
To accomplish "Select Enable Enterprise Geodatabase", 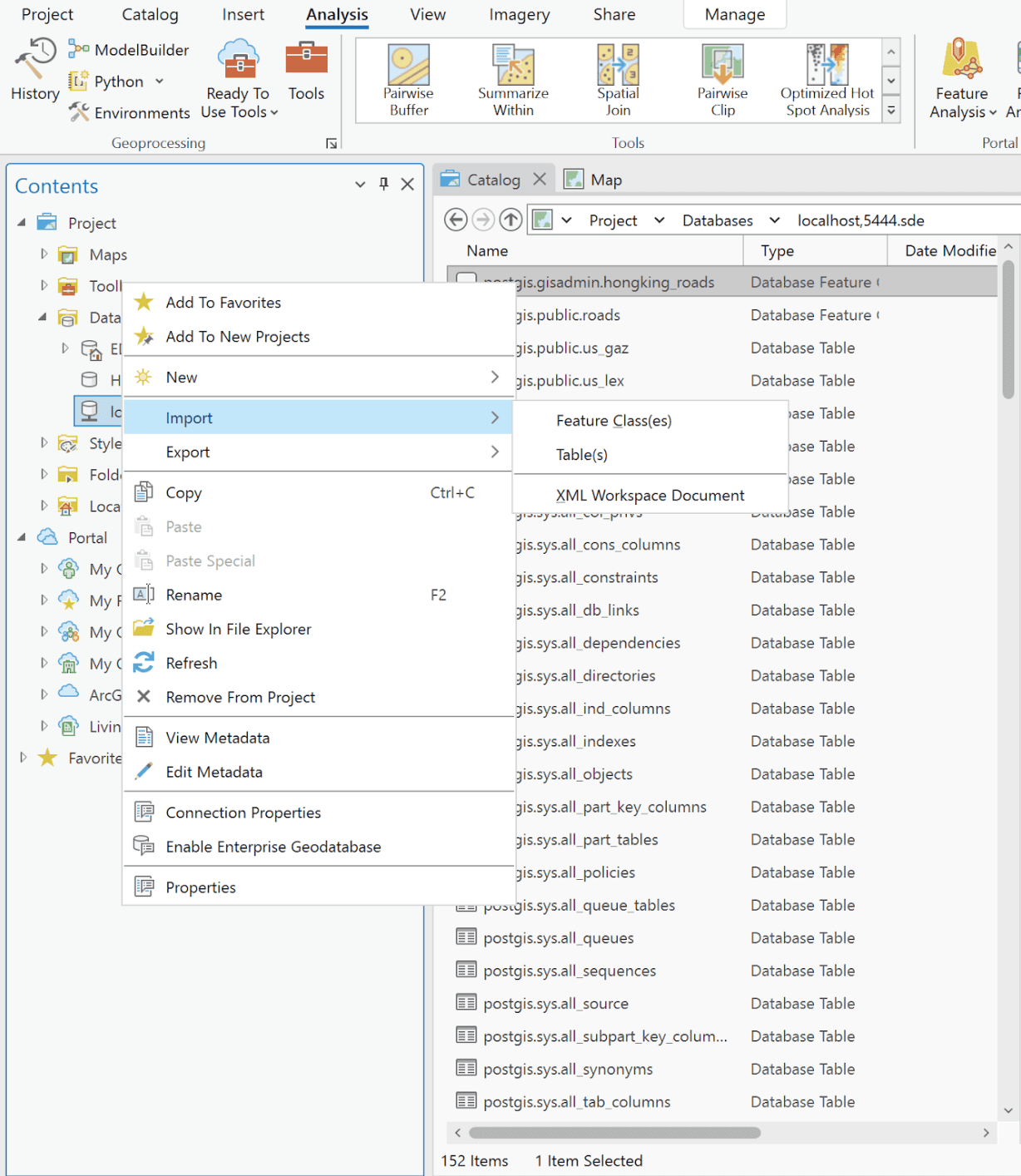I will (x=274, y=847).
